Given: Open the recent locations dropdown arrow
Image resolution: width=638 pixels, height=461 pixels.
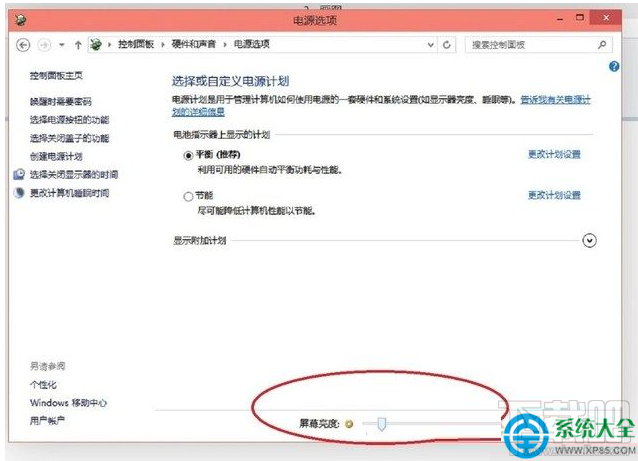Looking at the screenshot, I should [62, 45].
